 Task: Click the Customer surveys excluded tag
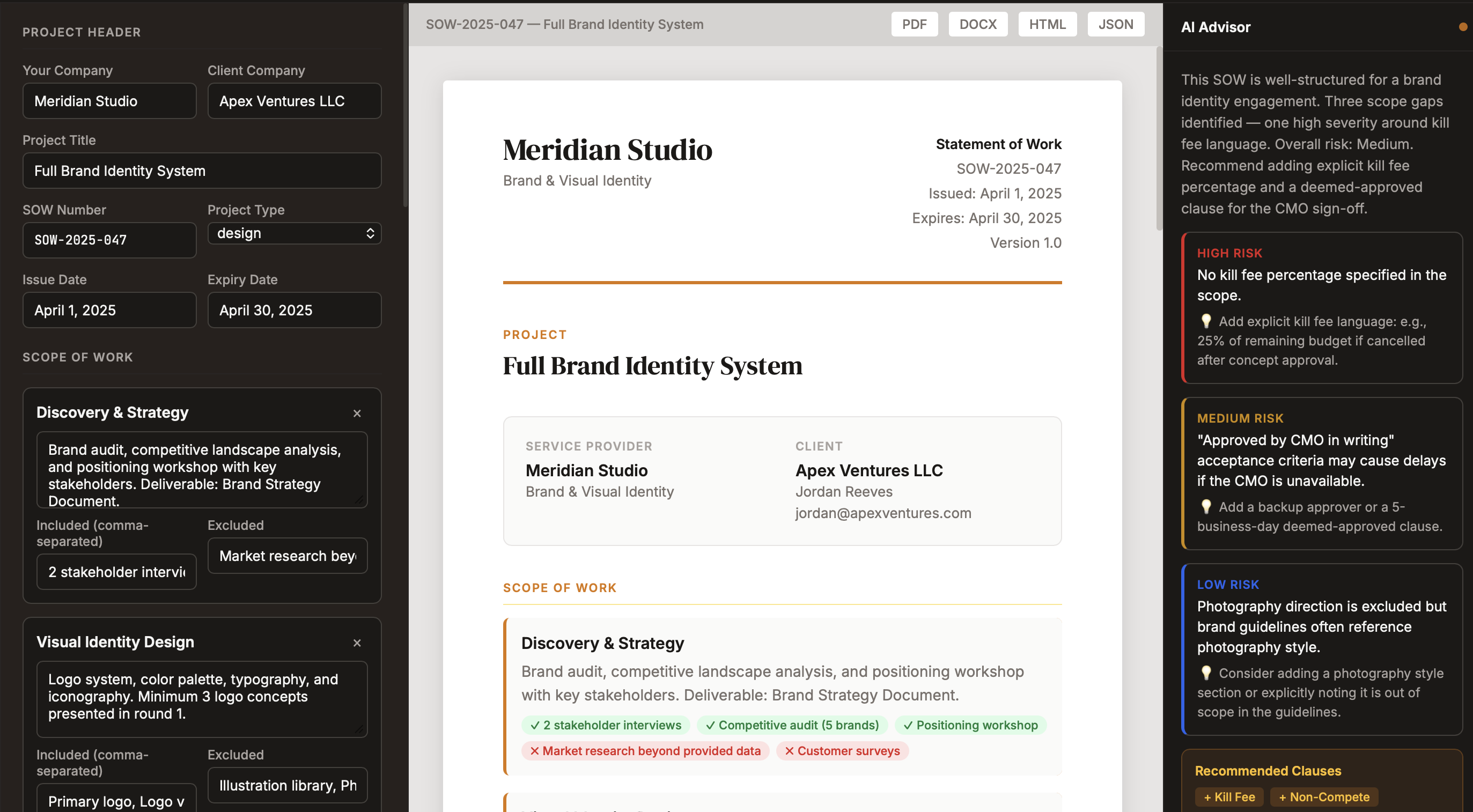coord(842,751)
